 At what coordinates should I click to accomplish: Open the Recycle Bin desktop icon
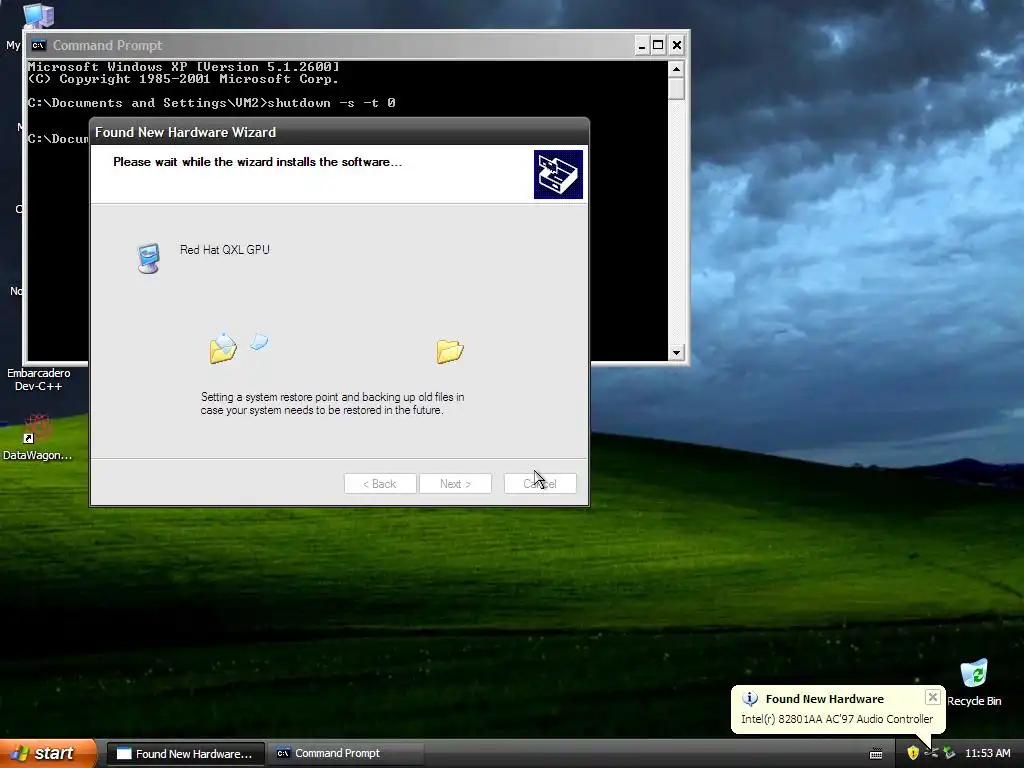coord(974,682)
